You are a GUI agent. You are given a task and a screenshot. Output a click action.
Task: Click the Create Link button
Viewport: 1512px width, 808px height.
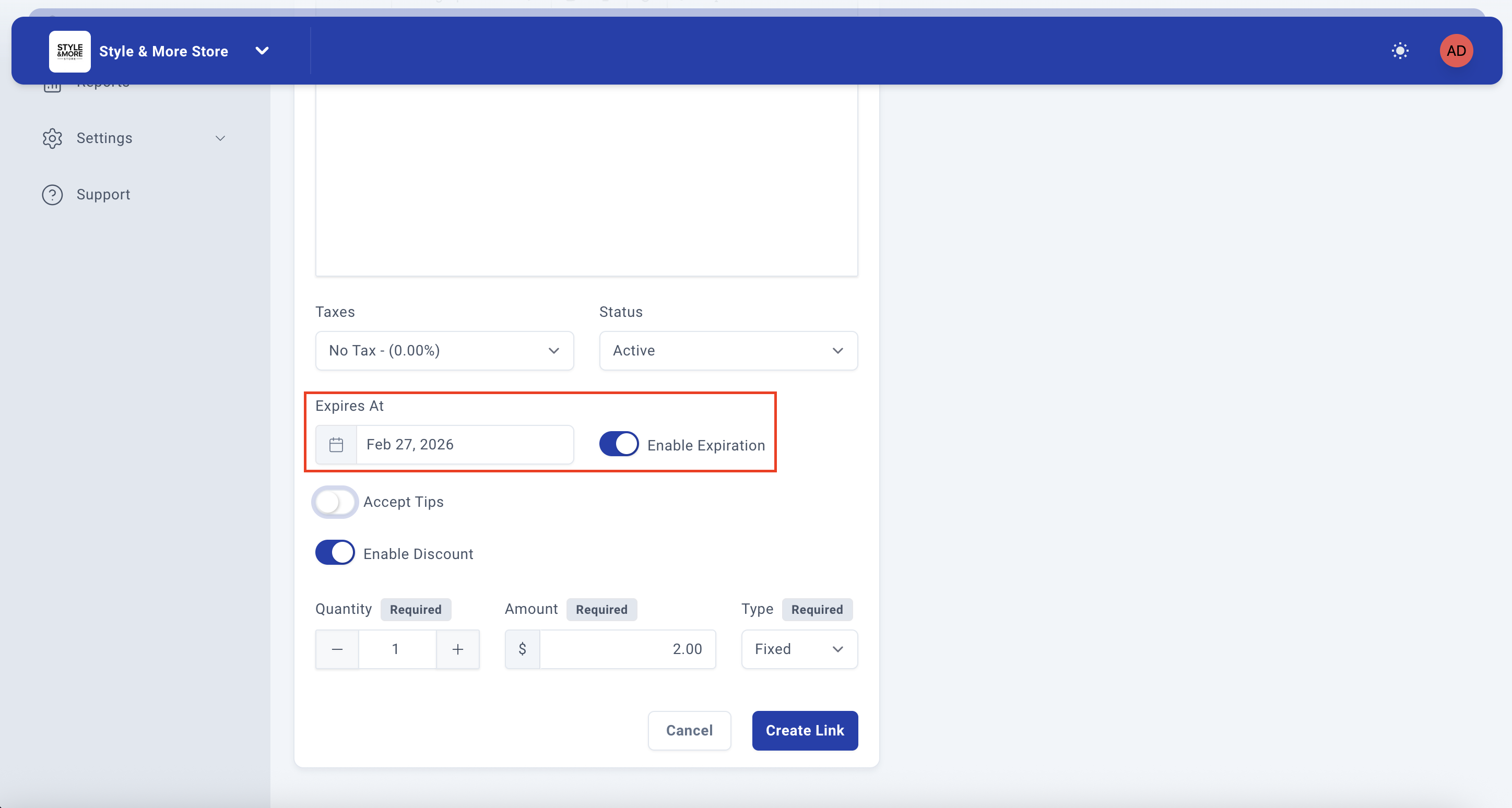point(805,731)
